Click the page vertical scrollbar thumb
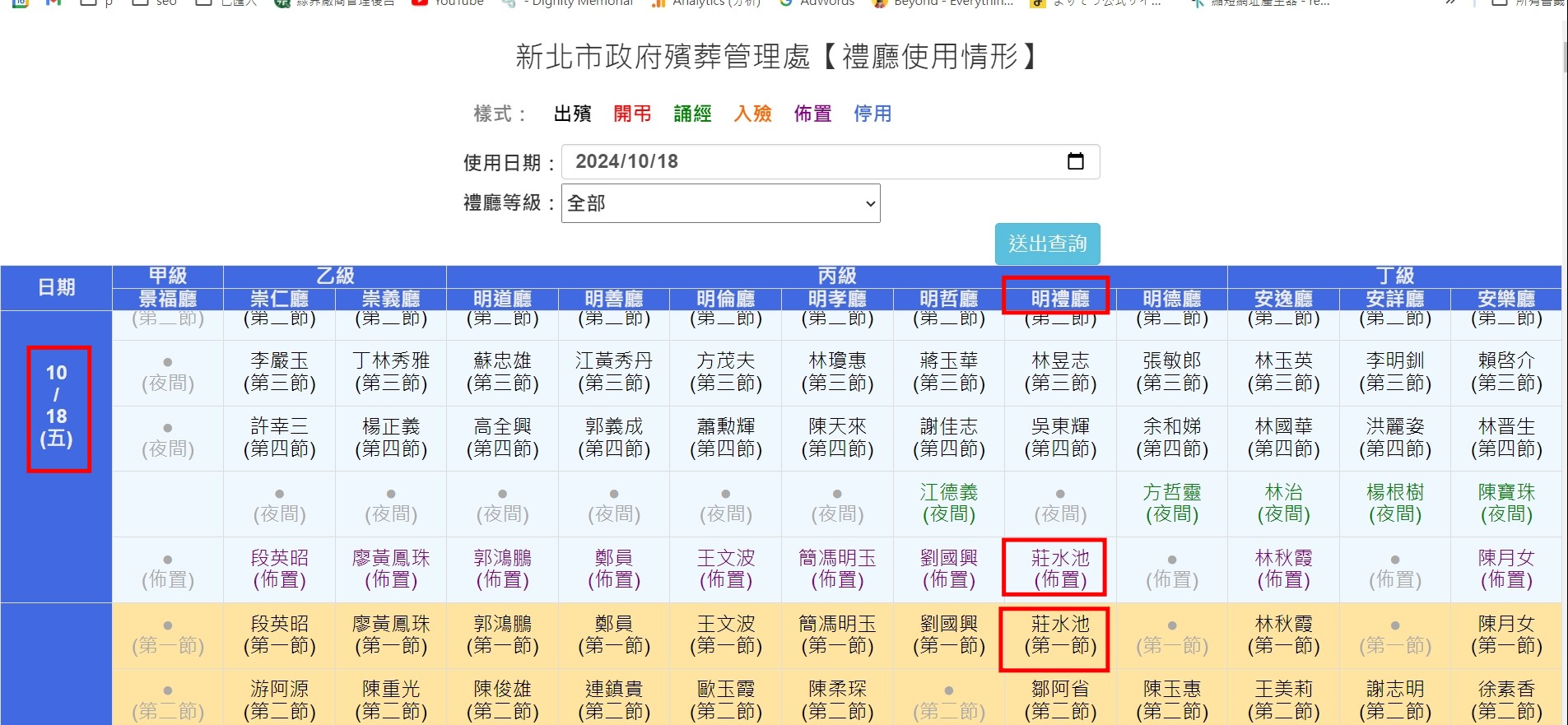This screenshot has height=725, width=1568. pyautogui.click(x=1564, y=56)
